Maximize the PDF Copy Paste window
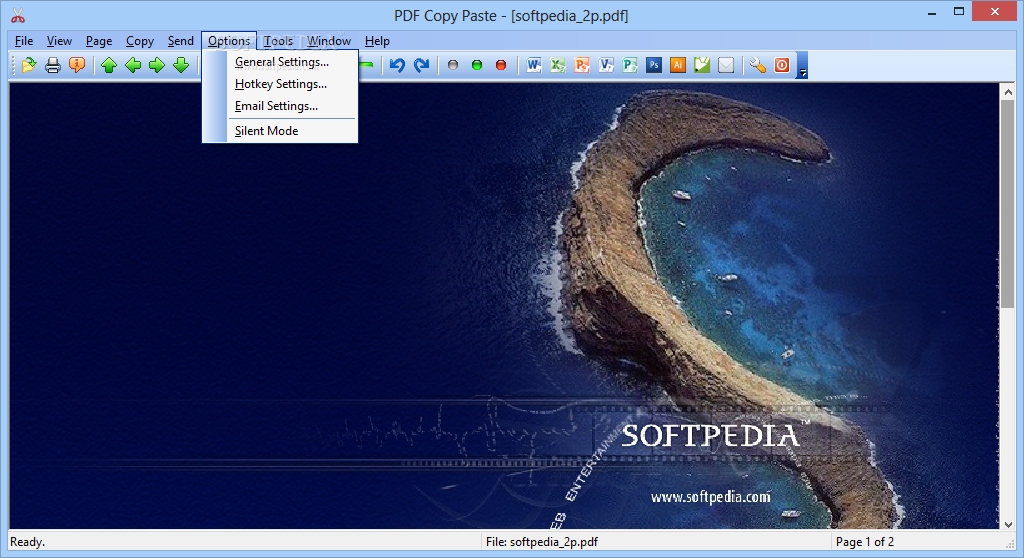1024x558 pixels. (x=959, y=12)
